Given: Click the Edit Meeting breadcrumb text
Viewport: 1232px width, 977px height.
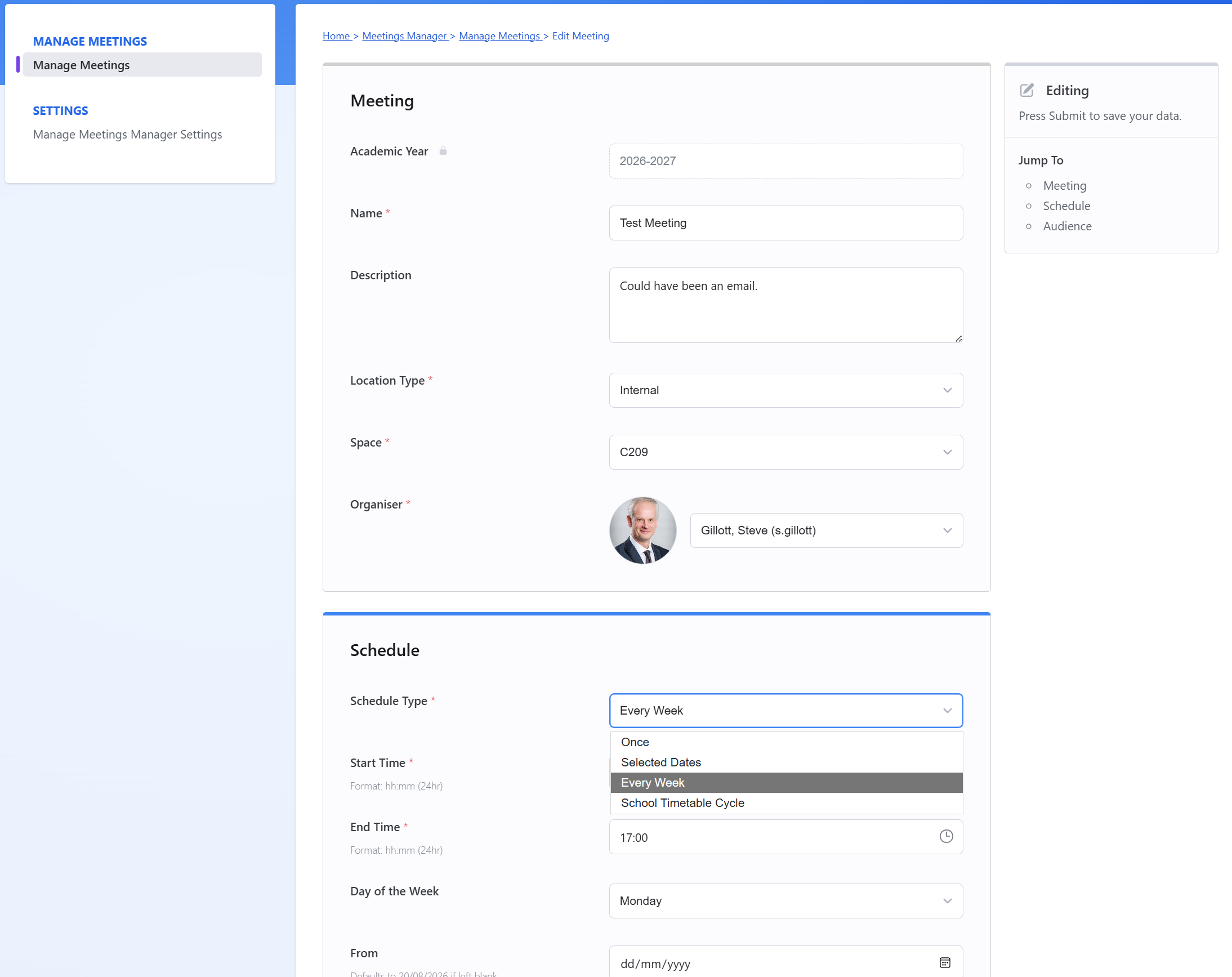Looking at the screenshot, I should point(580,36).
